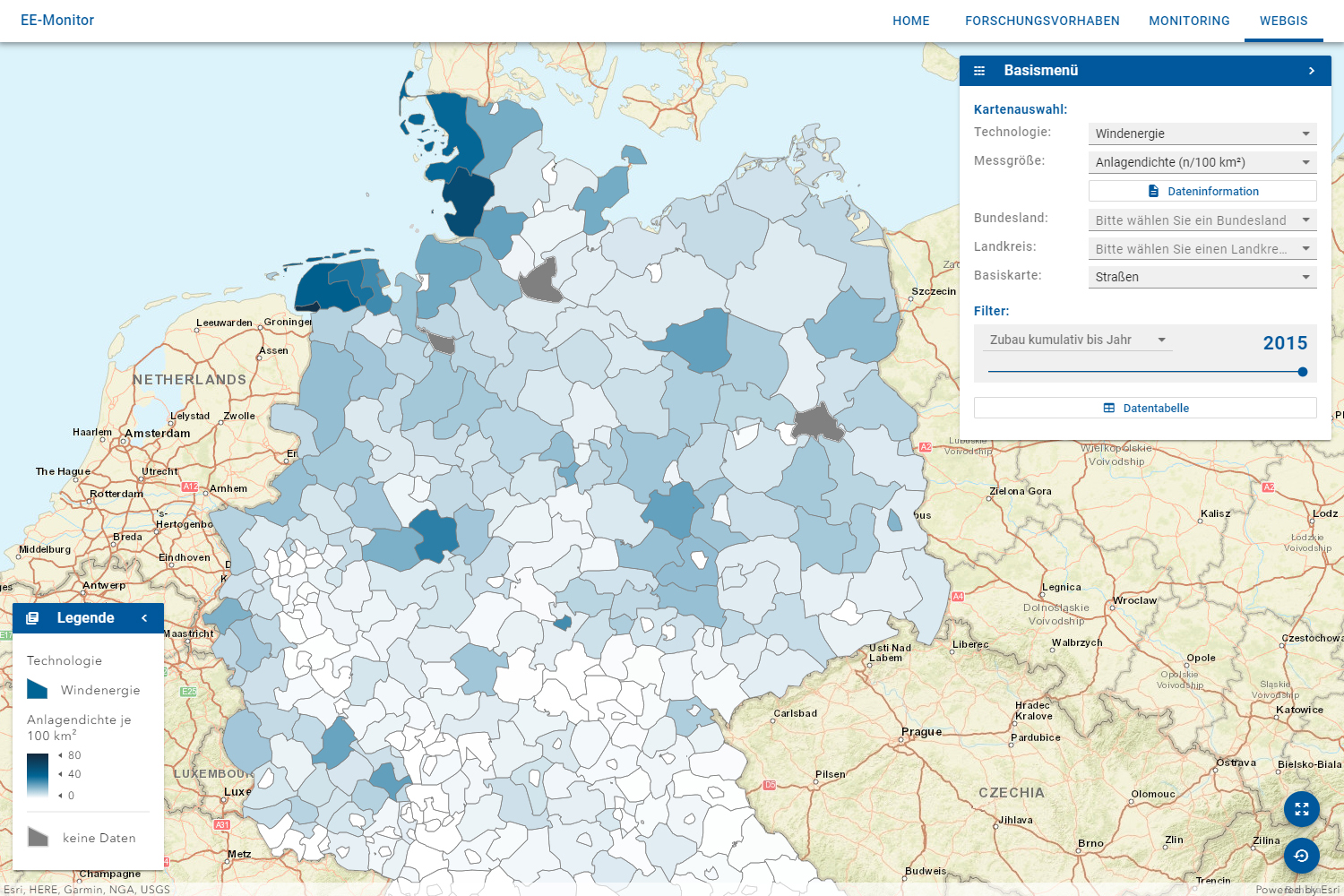Screen dimensions: 1344x896
Task: Open the Forschungsvorhaben navigation item
Action: pos(1042,21)
